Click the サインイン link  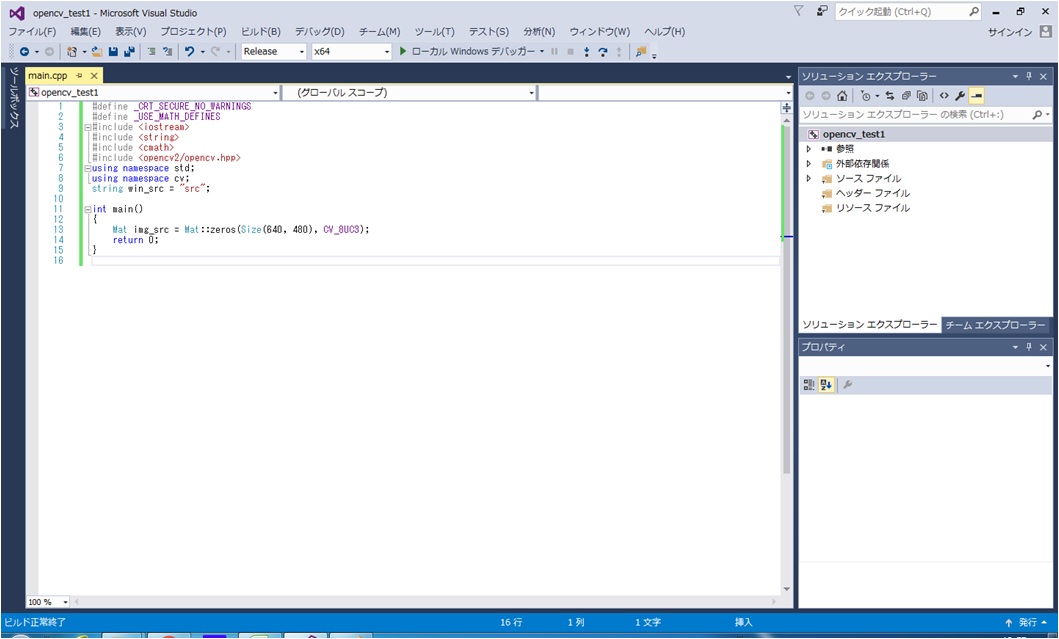click(x=1010, y=32)
